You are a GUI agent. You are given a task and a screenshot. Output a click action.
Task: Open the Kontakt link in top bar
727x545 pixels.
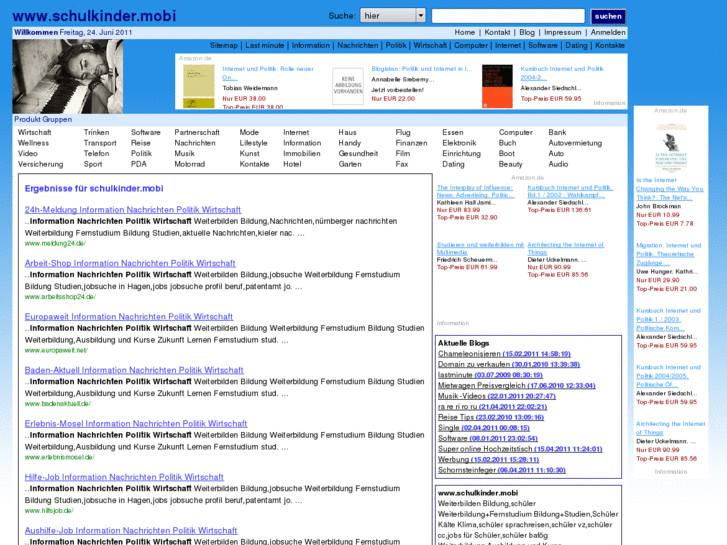(497, 32)
